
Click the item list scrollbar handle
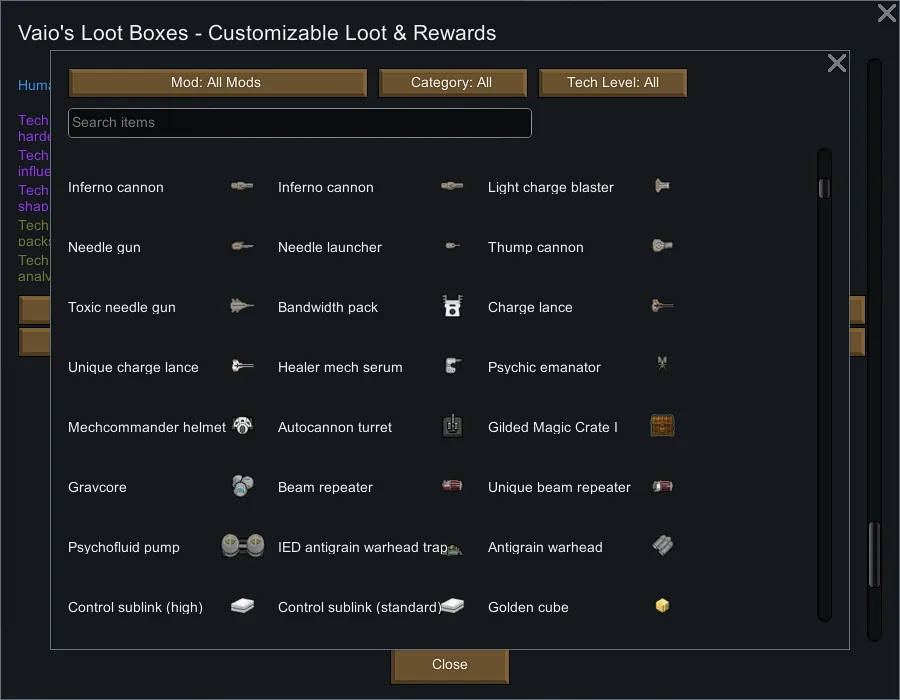click(x=824, y=188)
